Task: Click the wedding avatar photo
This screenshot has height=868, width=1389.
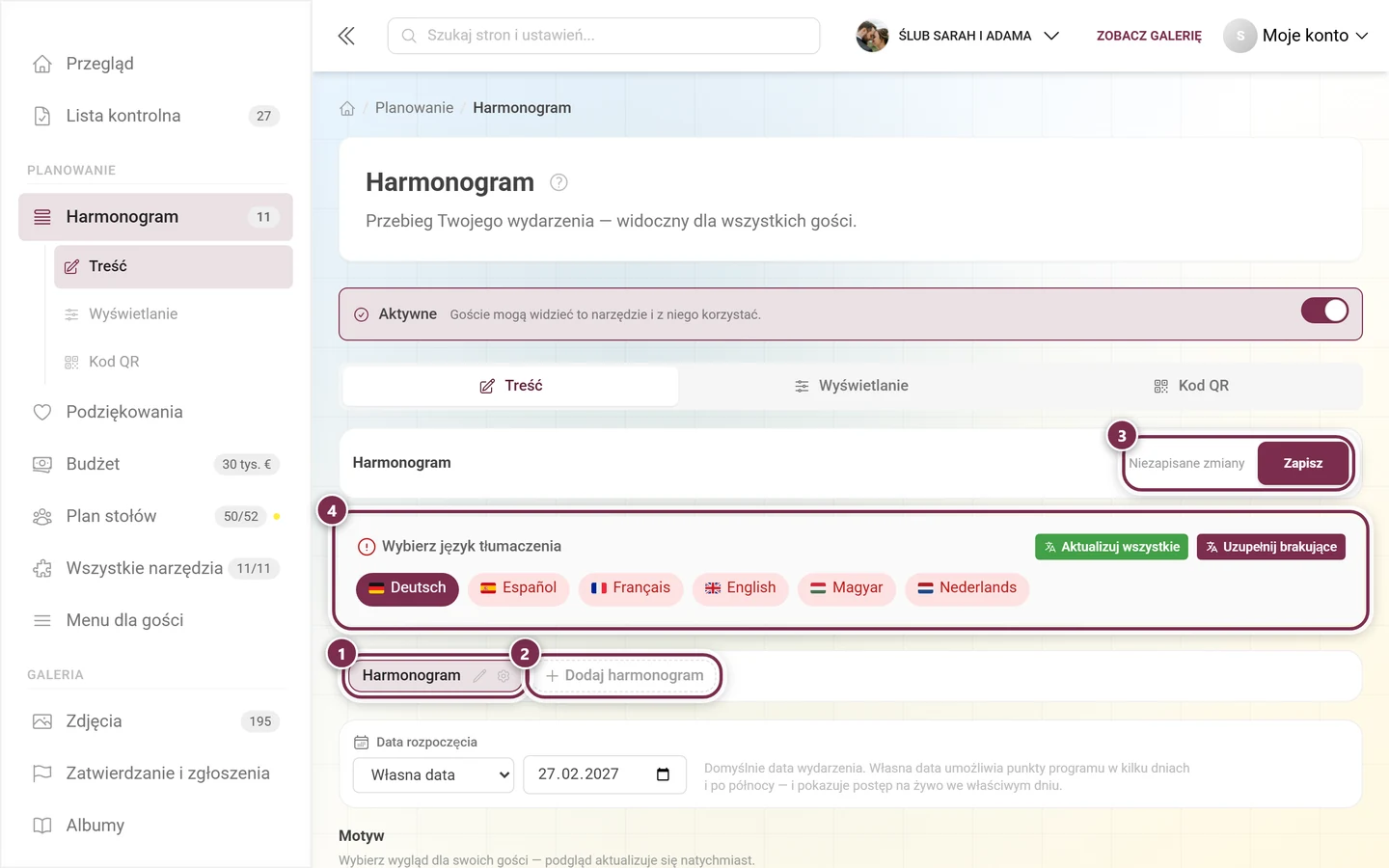Action: (x=872, y=36)
